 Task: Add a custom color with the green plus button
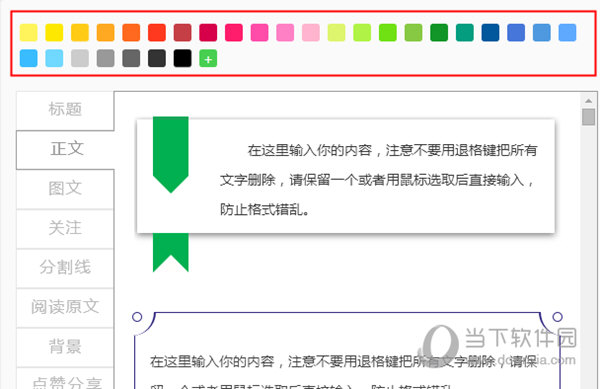point(208,58)
